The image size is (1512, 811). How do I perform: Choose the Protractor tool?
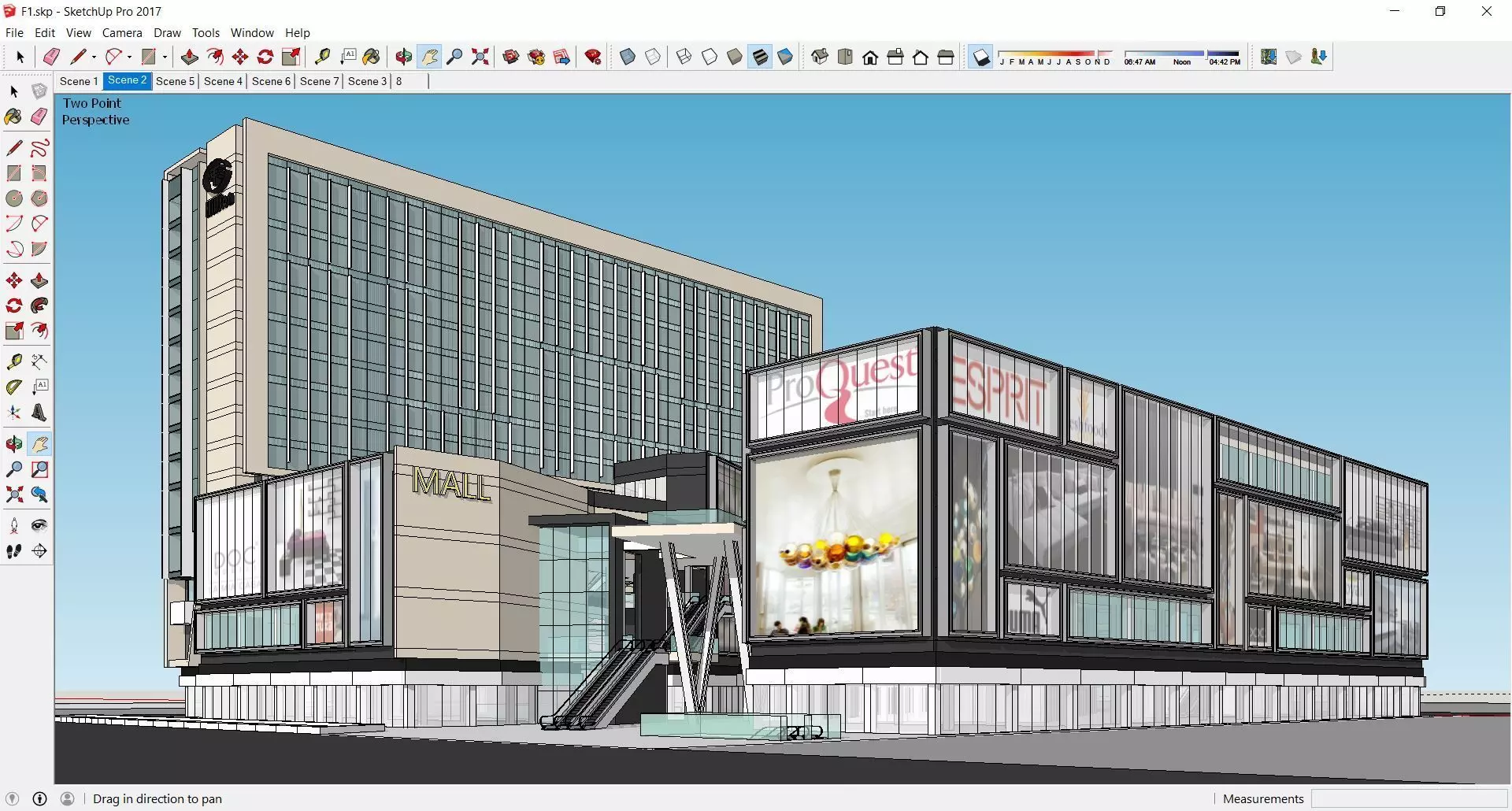(14, 387)
